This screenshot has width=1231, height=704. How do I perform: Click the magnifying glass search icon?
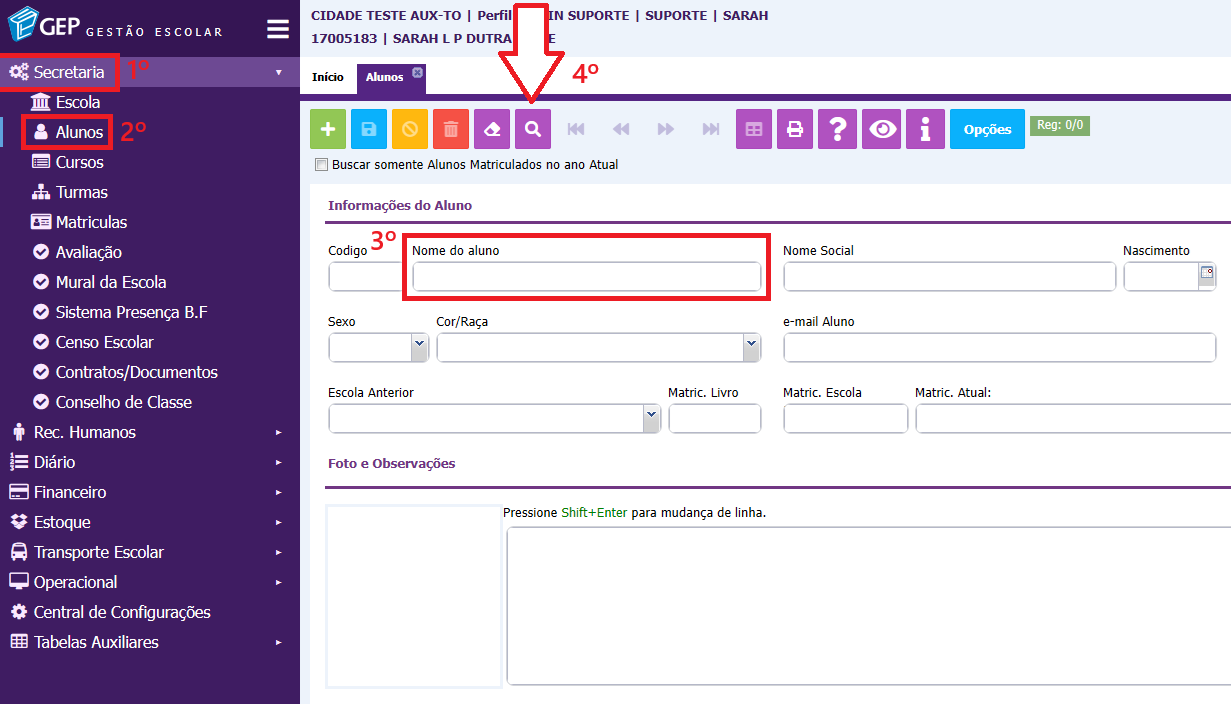[533, 129]
